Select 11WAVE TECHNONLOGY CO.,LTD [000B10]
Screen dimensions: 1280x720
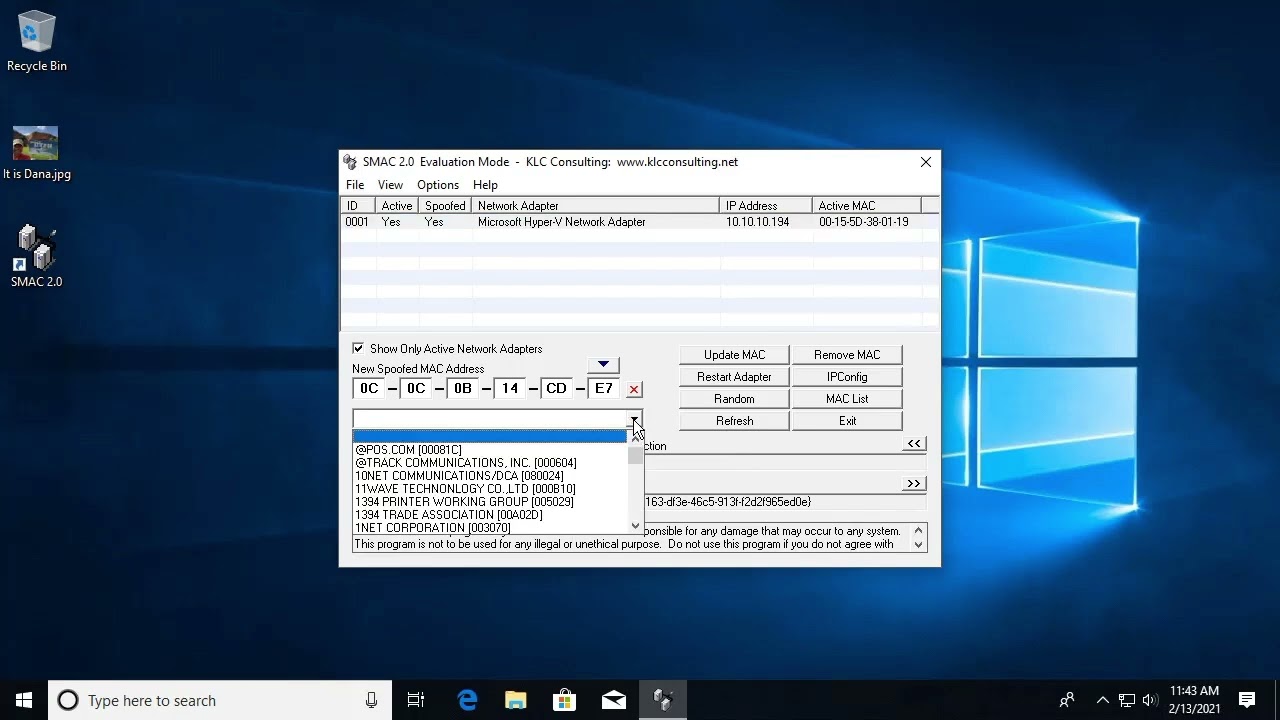pyautogui.click(x=490, y=489)
